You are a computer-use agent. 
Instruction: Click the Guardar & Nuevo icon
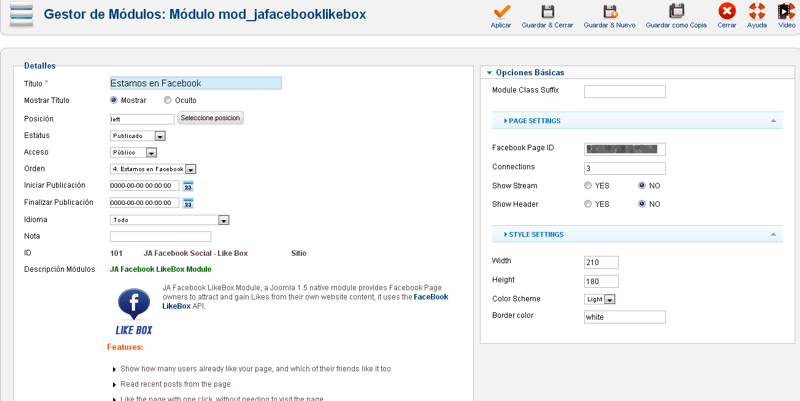point(610,11)
